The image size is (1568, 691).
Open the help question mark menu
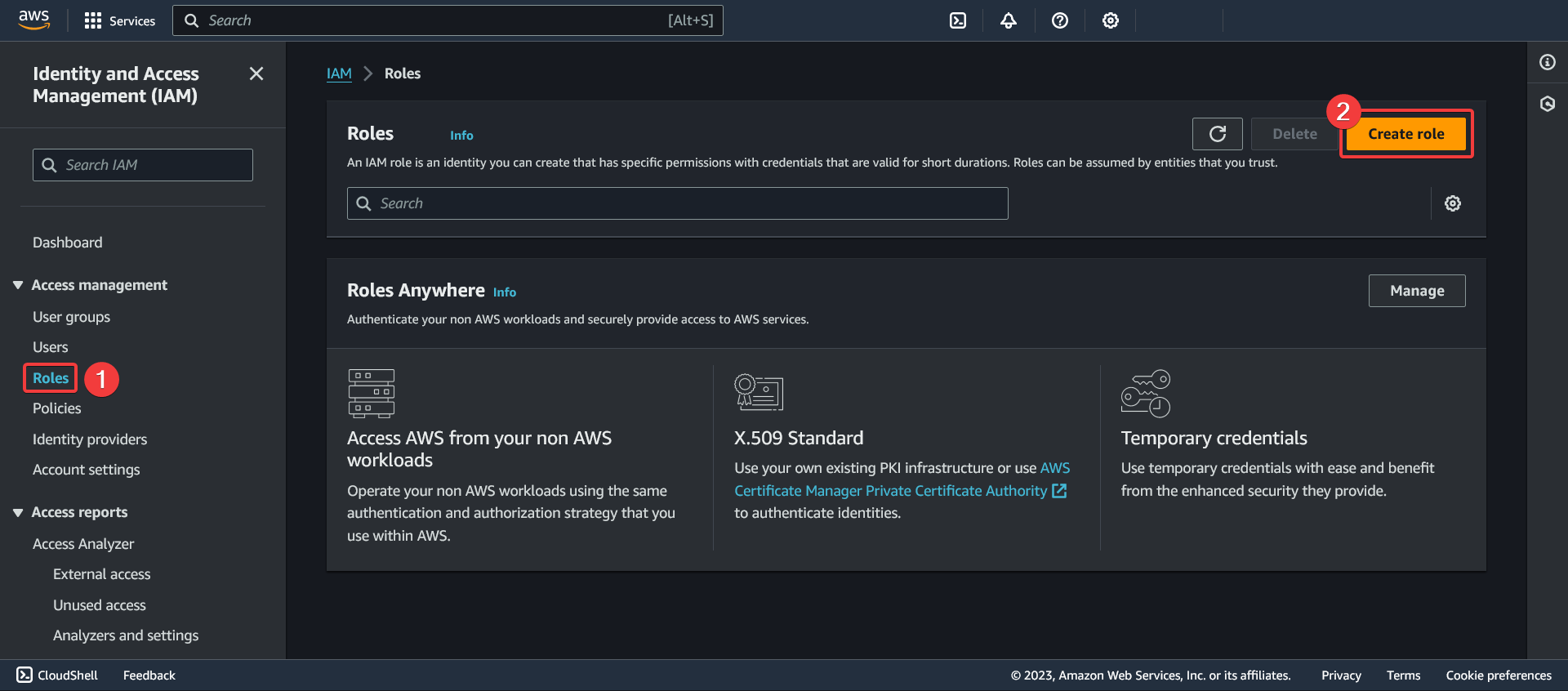[x=1060, y=20]
